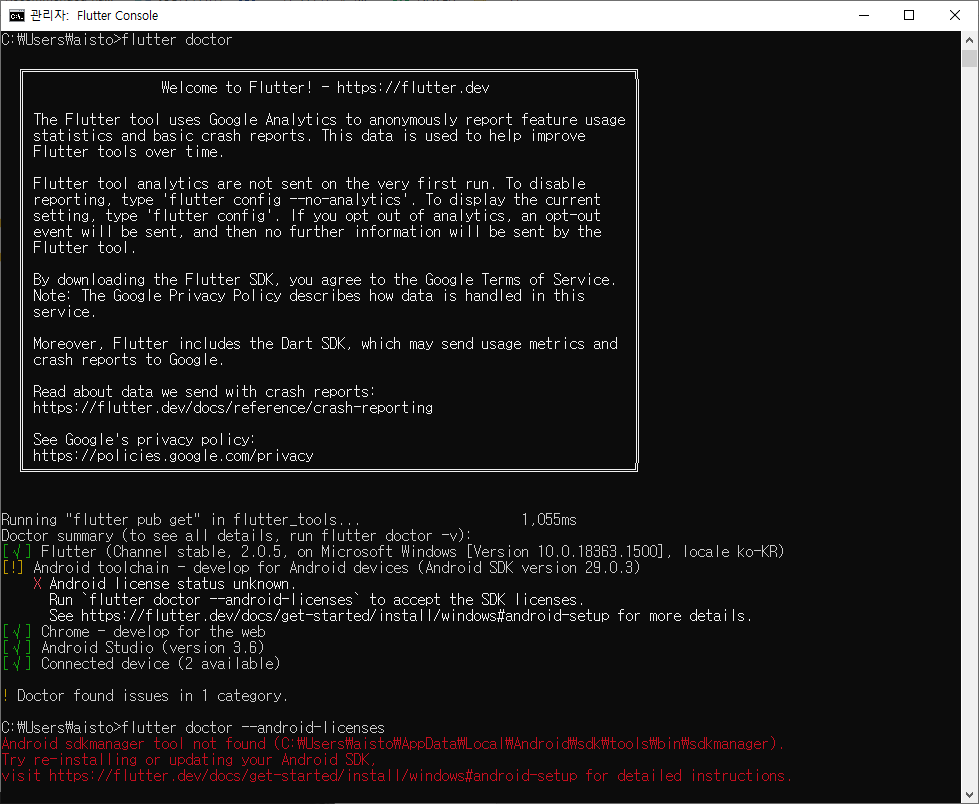Click the vertical scrollbar thumb
979x804 pixels.
[x=969, y=58]
